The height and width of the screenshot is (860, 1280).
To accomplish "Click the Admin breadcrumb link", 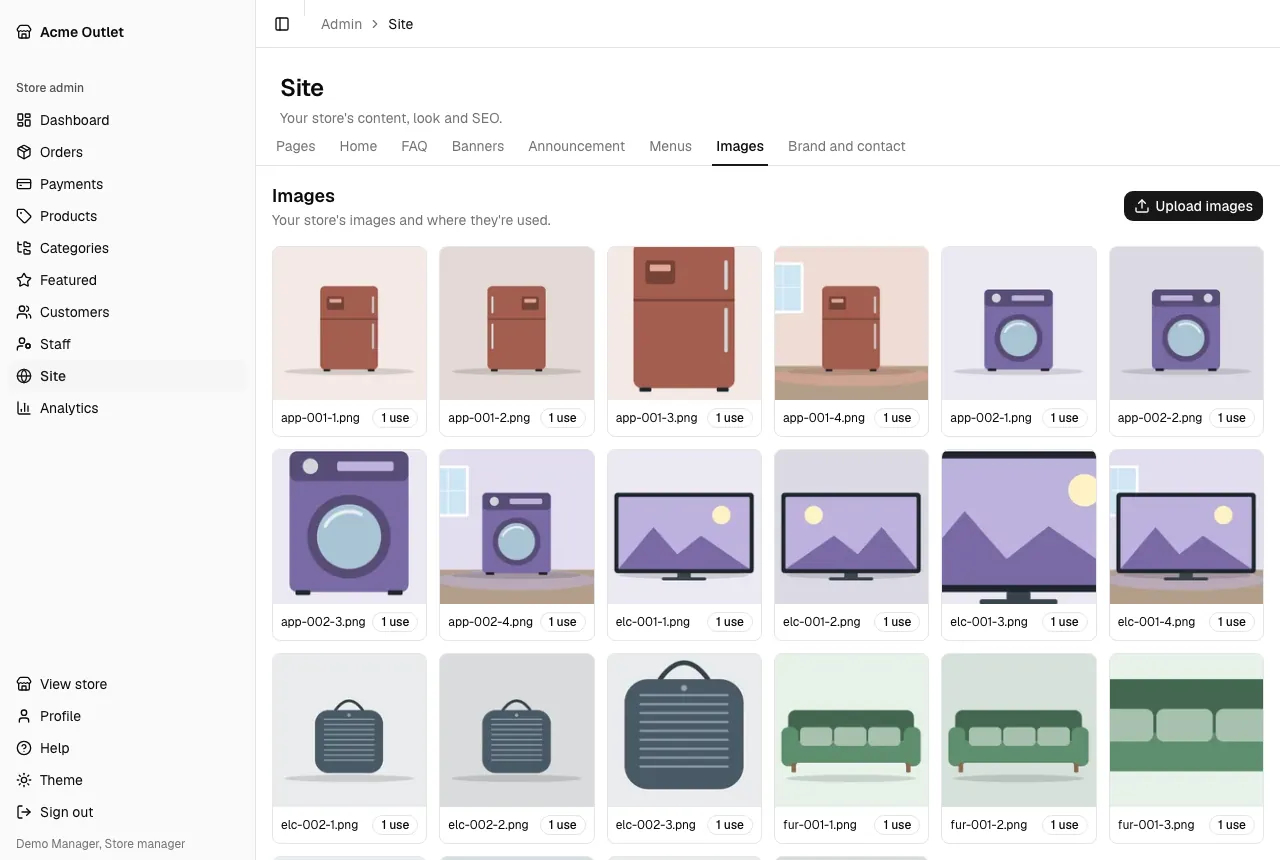I will (341, 24).
